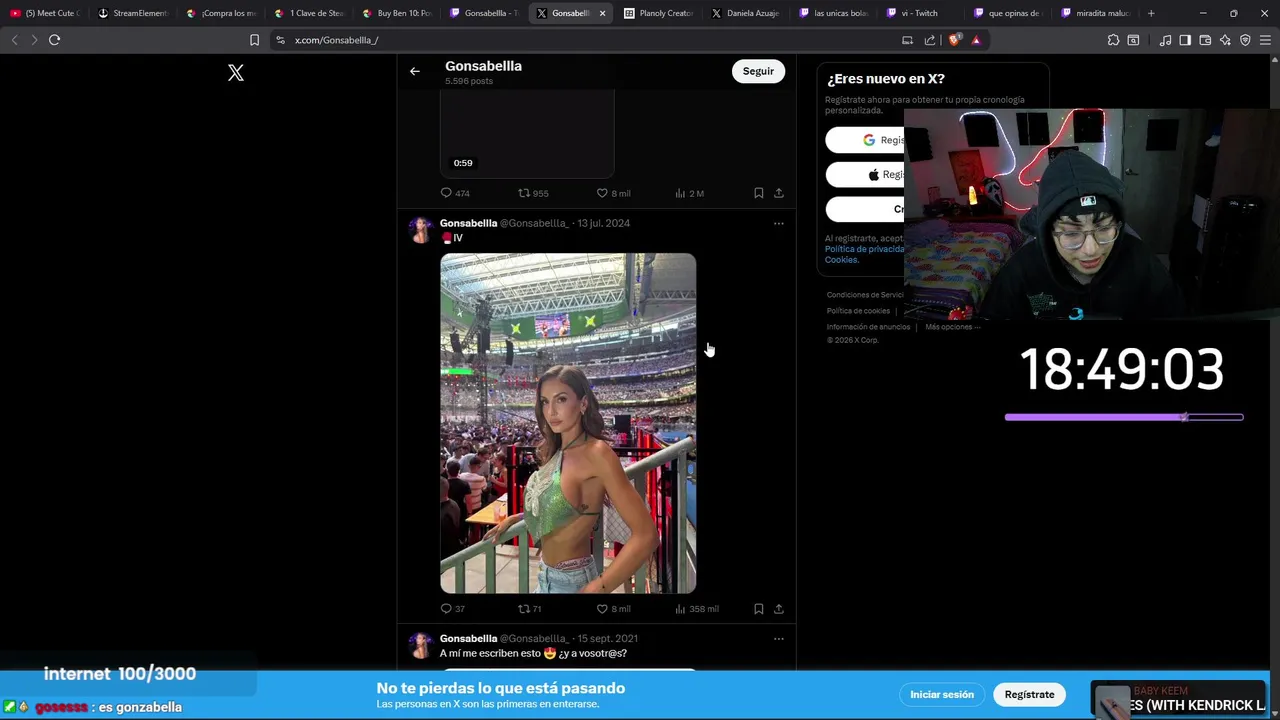Open Brave Shields lion icon
Image resolution: width=1280 pixels, height=720 pixels.
coord(955,40)
